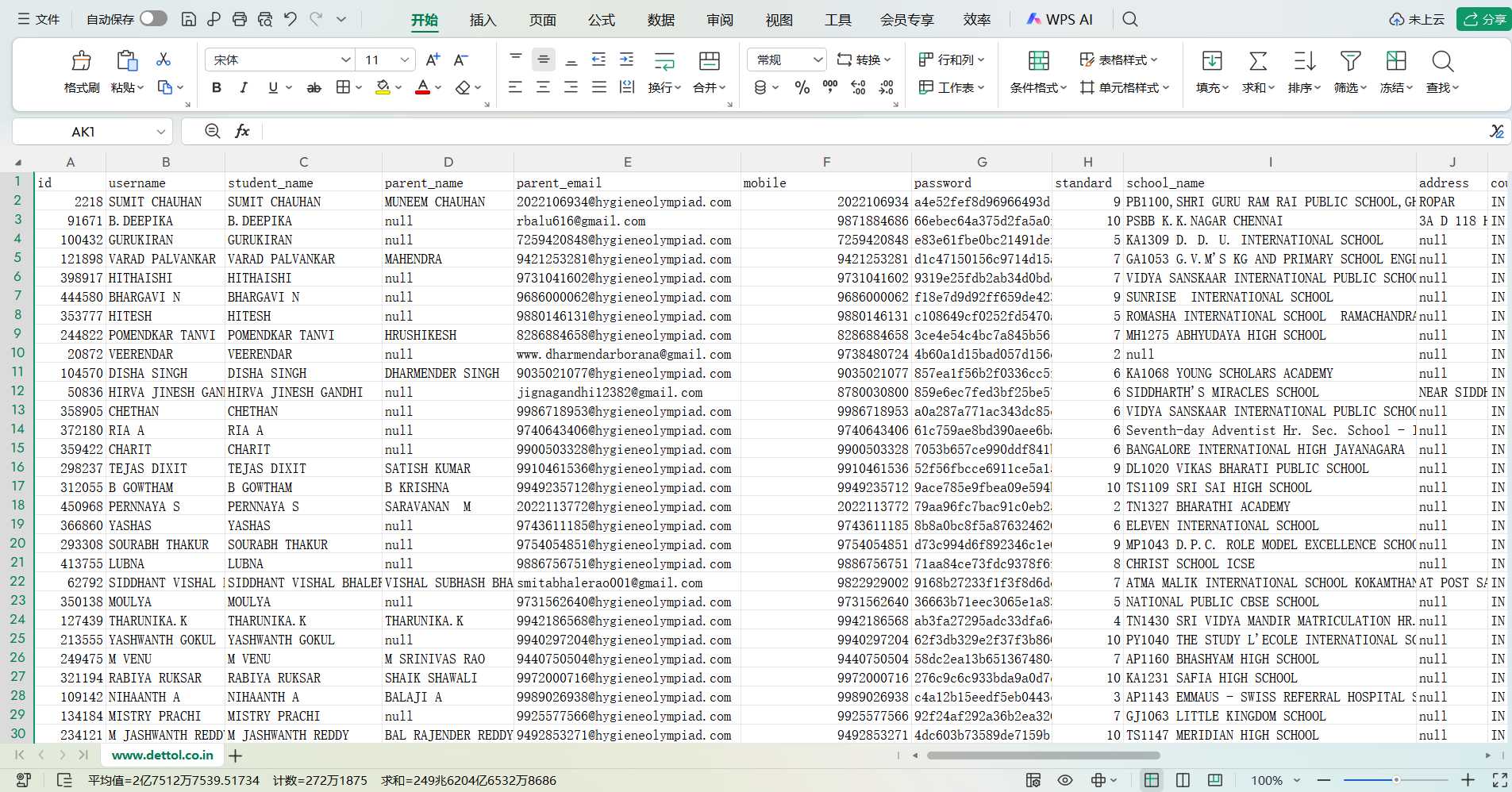Expand the Sort (排序) dropdown
The height and width of the screenshot is (792, 1512).
click(x=1304, y=87)
